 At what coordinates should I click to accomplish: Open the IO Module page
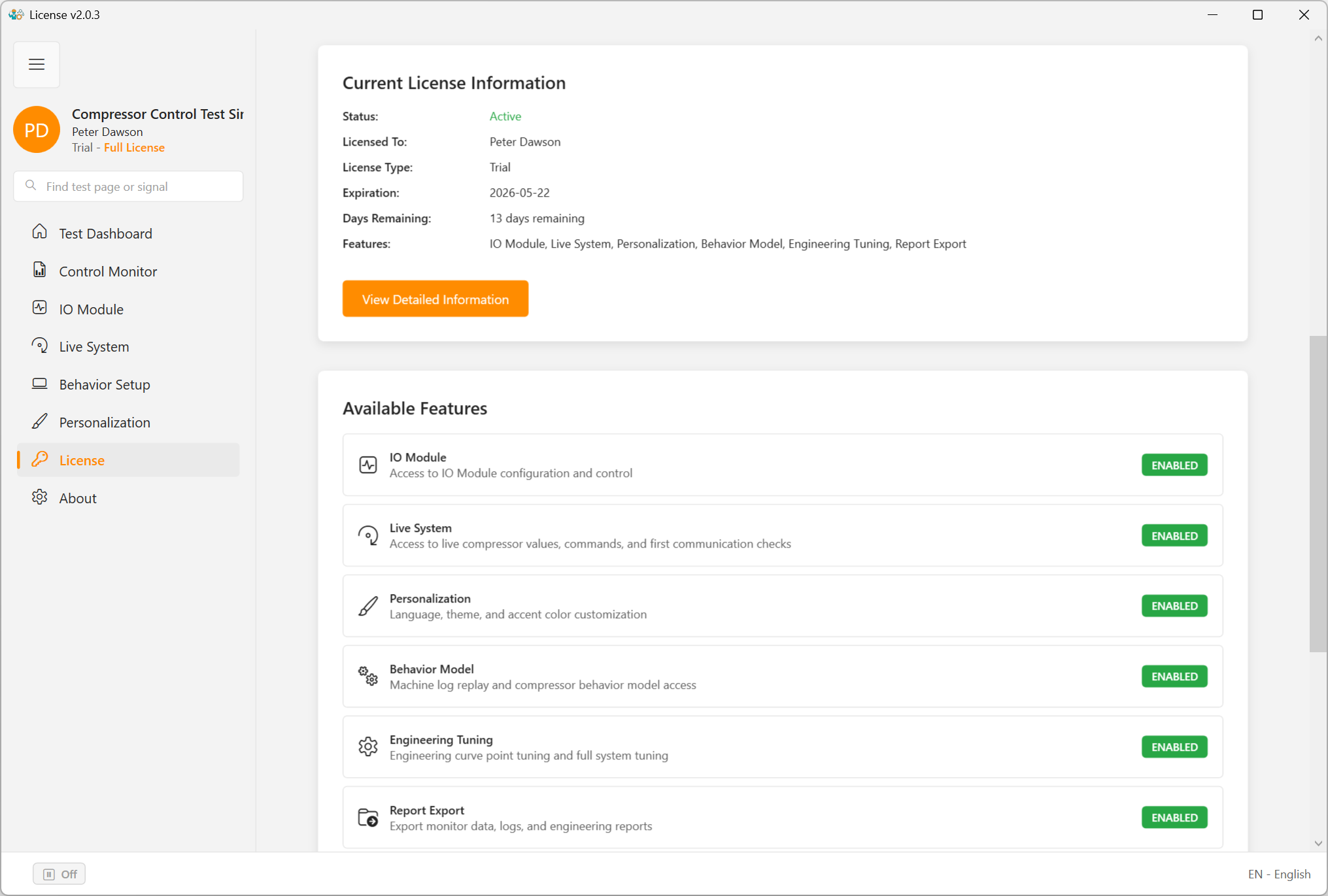128,309
